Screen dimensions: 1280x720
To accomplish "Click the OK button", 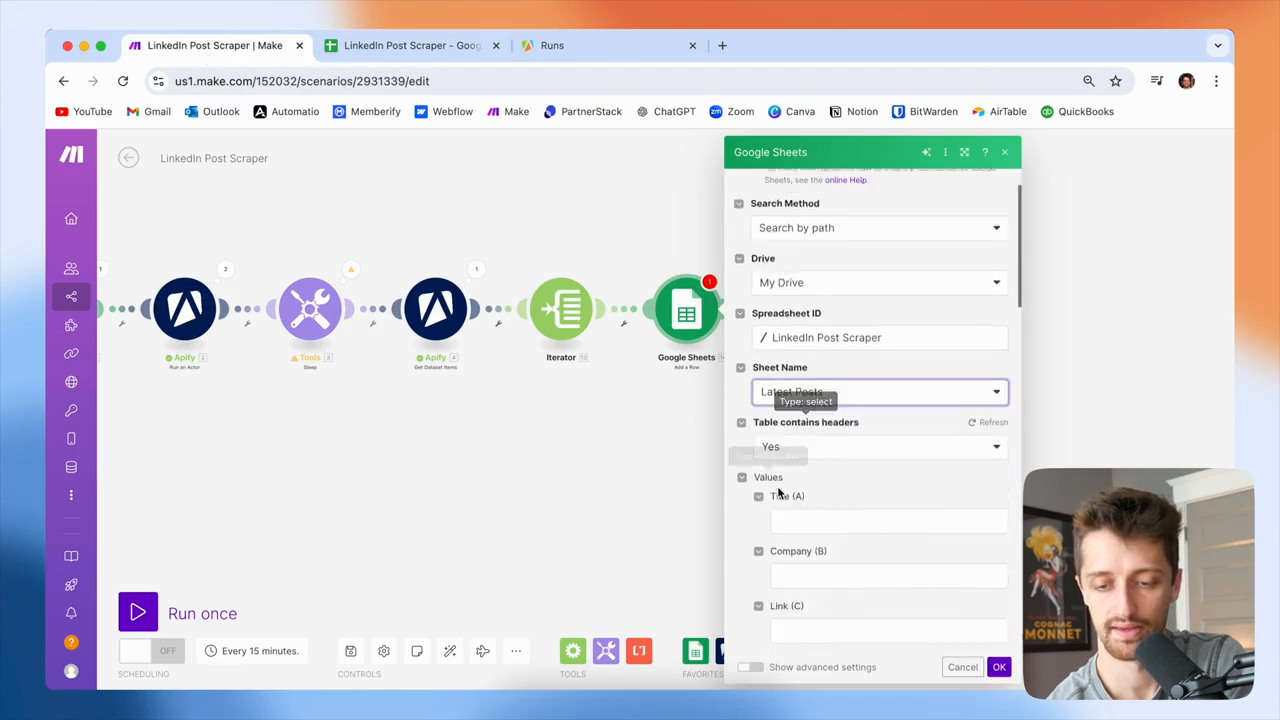I will (x=999, y=667).
